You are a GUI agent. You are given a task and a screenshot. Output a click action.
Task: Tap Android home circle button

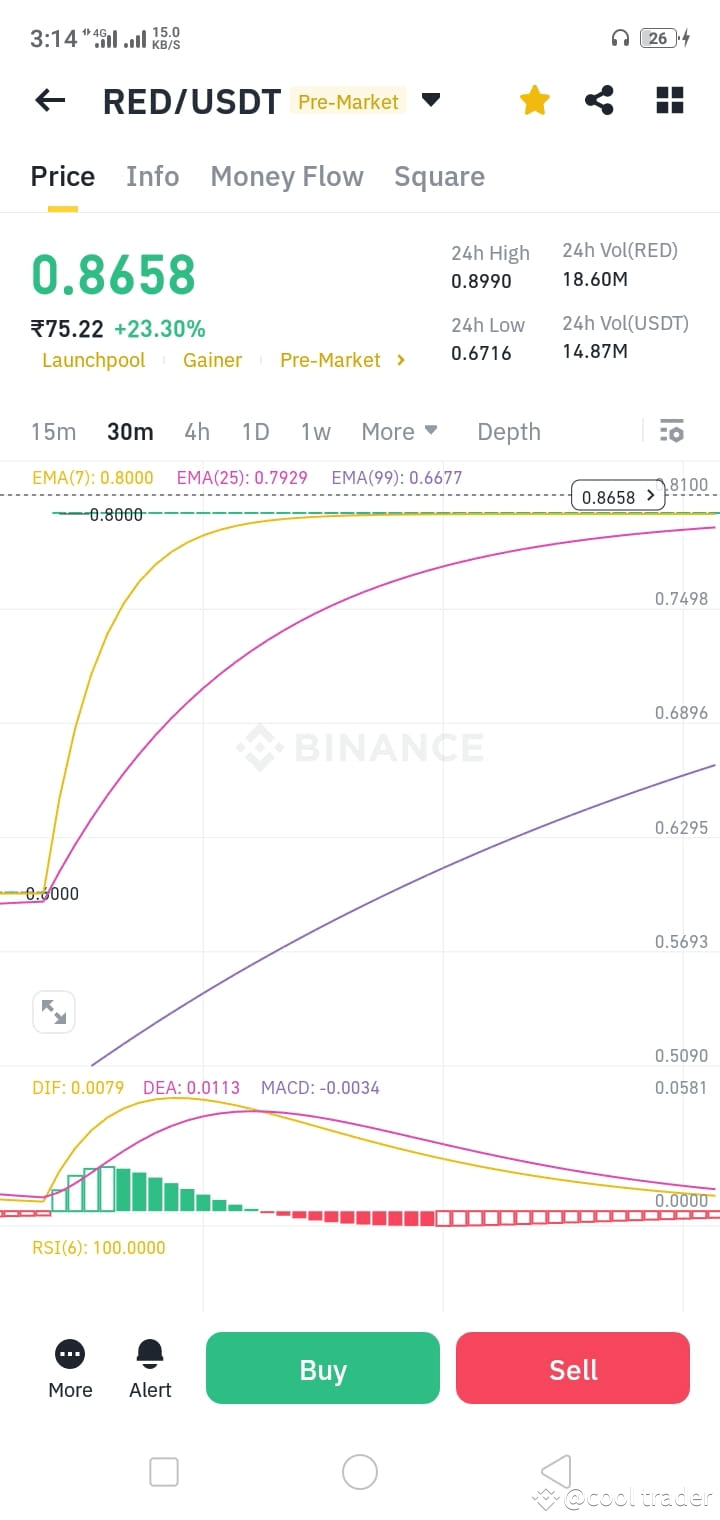[360, 1472]
